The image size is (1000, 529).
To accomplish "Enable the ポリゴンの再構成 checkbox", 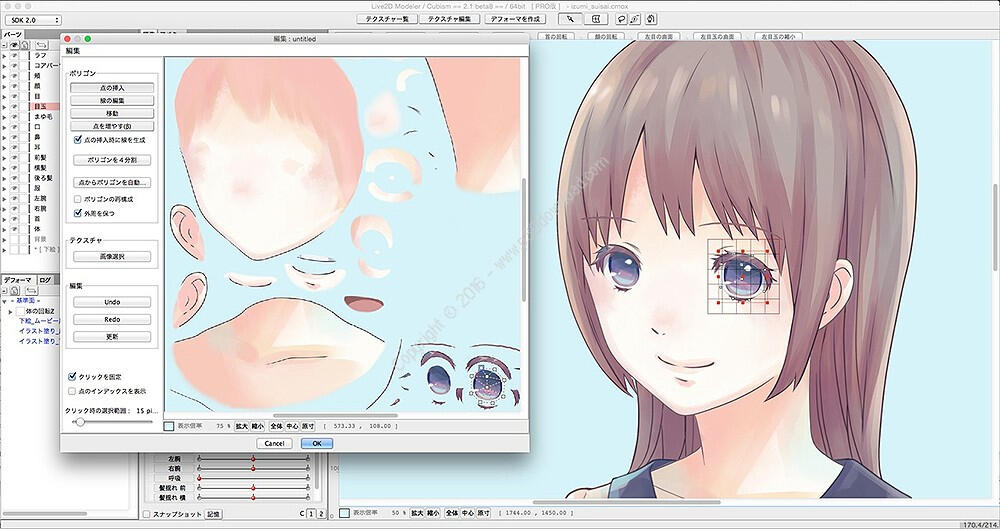I will coord(78,199).
